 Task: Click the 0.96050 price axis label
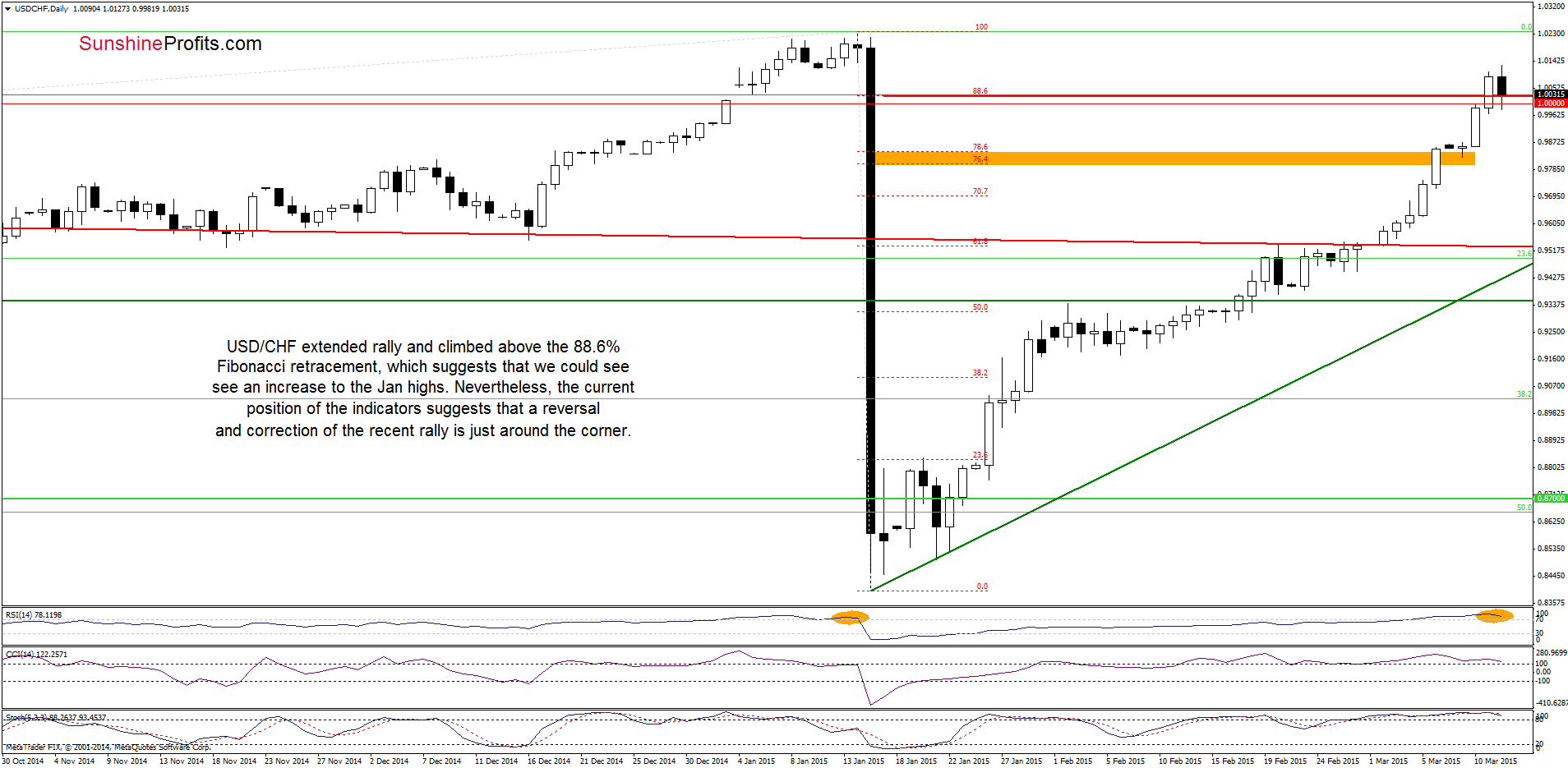tap(1551, 223)
